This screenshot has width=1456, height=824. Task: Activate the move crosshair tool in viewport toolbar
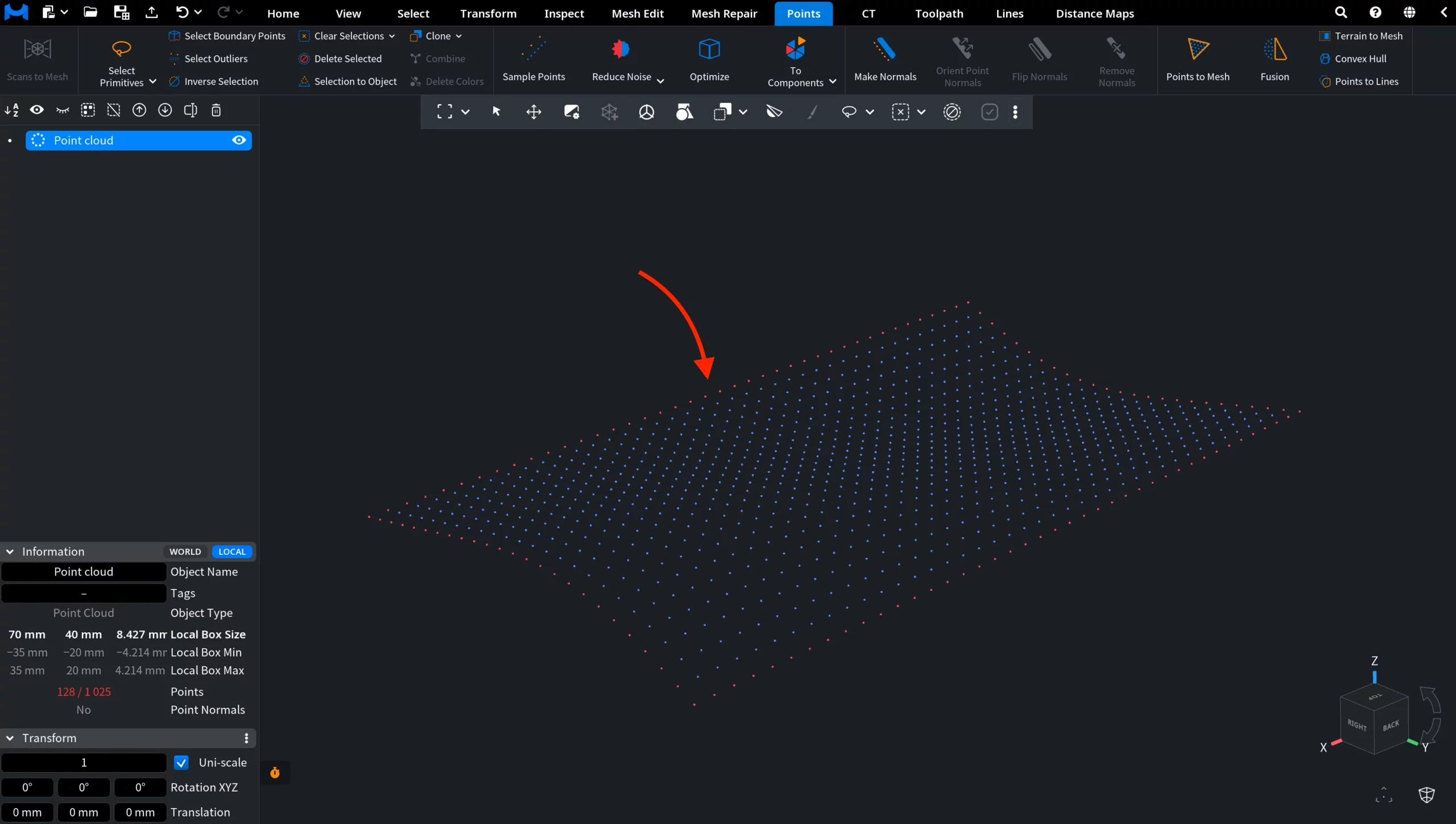(533, 112)
